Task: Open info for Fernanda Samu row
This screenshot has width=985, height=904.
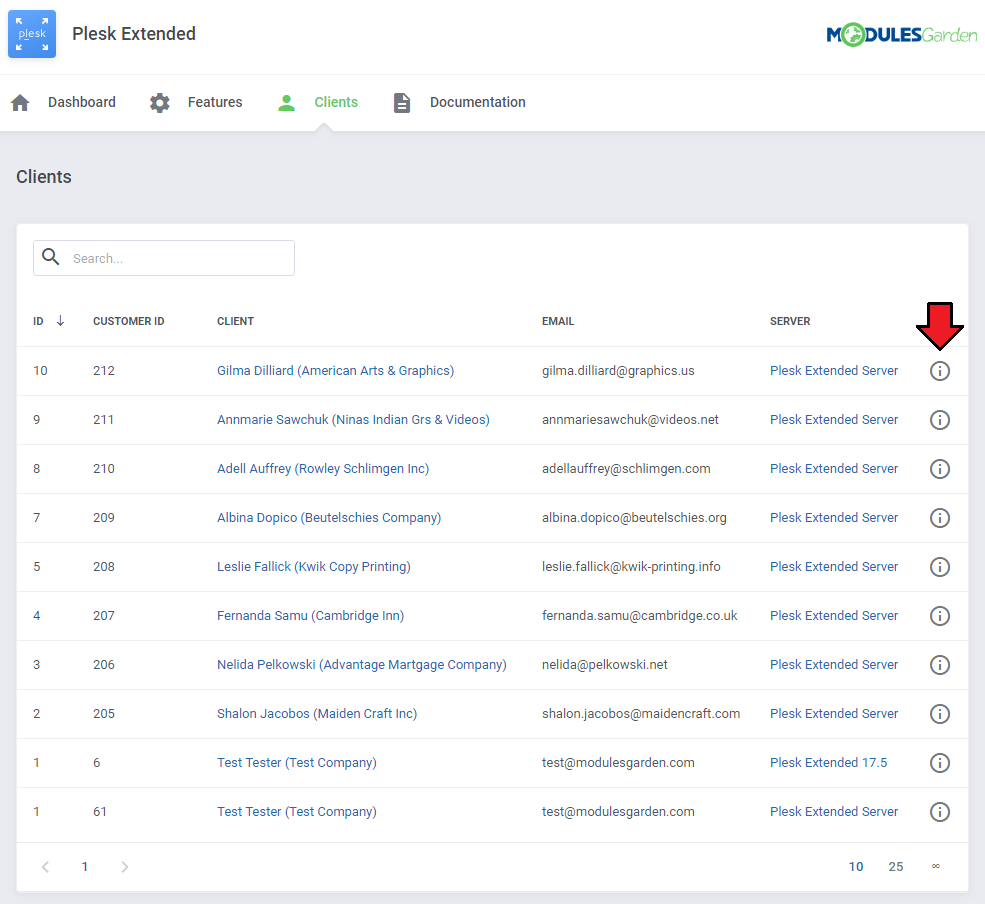Action: (x=939, y=616)
